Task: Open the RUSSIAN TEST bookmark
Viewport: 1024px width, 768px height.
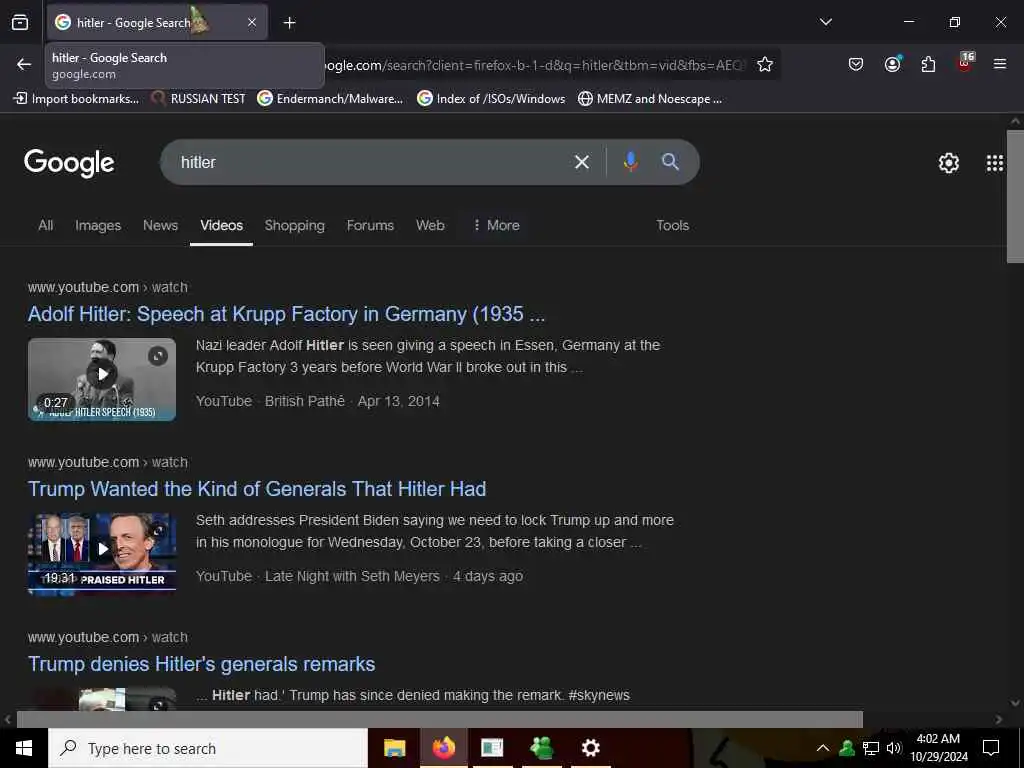Action: tap(198, 99)
